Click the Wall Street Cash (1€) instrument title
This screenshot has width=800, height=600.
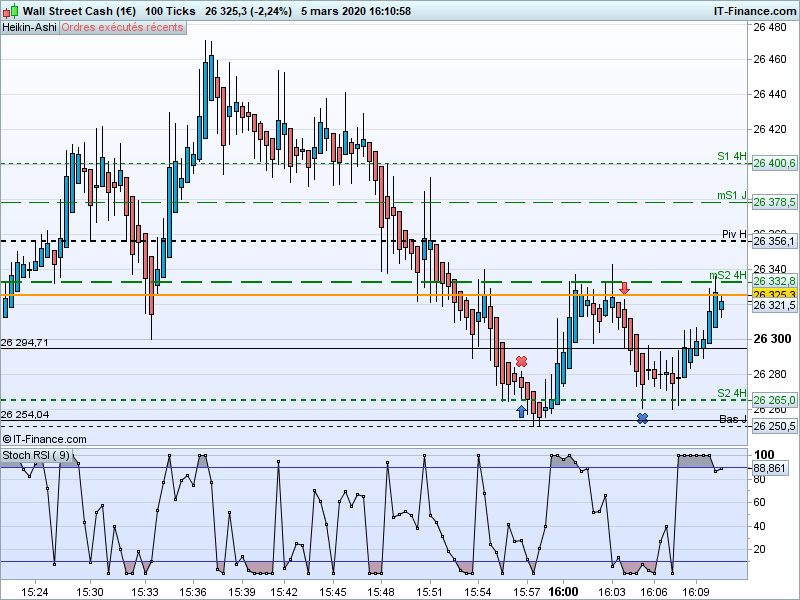click(79, 11)
